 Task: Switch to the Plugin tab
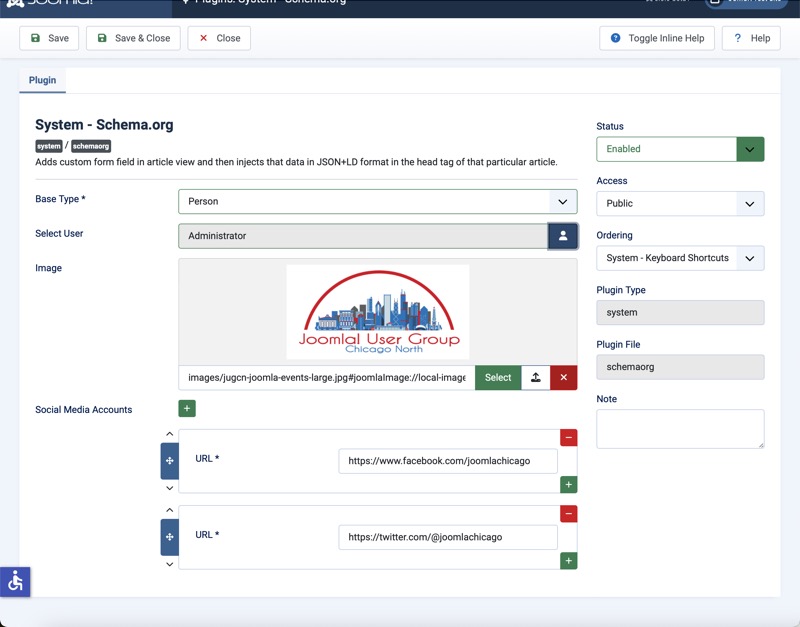tap(42, 80)
